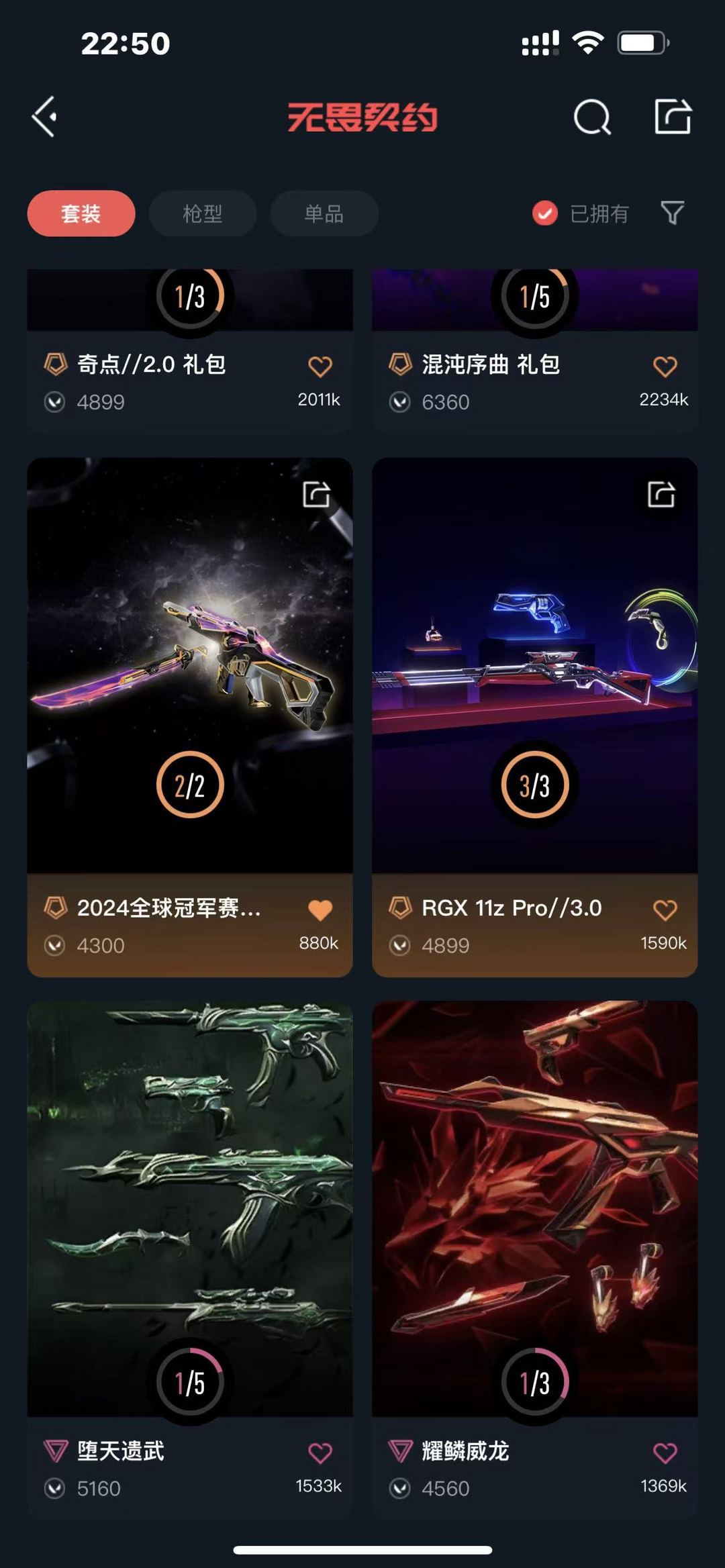Like the RGX 11z Pro//3.0 heart icon
Image resolution: width=725 pixels, height=1568 pixels.
click(665, 910)
